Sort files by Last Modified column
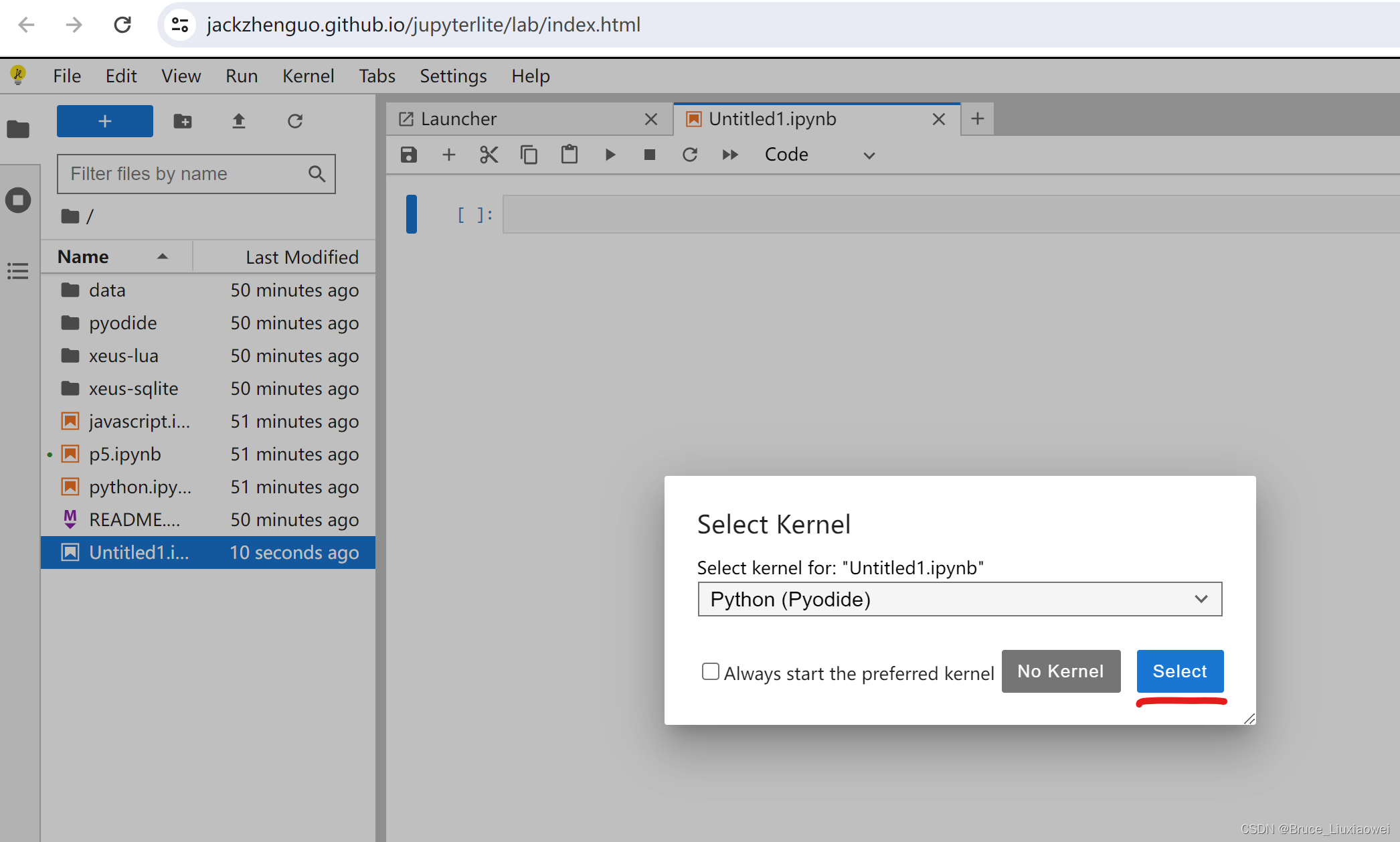This screenshot has width=1400, height=842. [x=284, y=257]
